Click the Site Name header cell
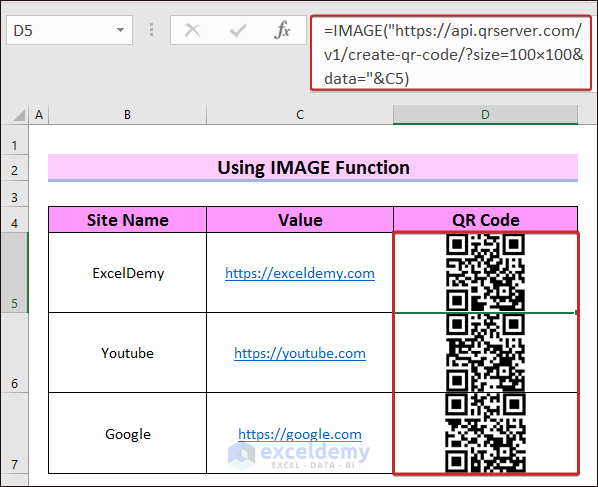The image size is (598, 487). [128, 220]
